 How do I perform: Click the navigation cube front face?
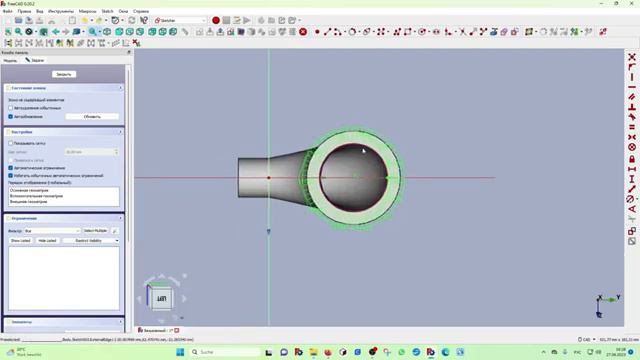(161, 298)
